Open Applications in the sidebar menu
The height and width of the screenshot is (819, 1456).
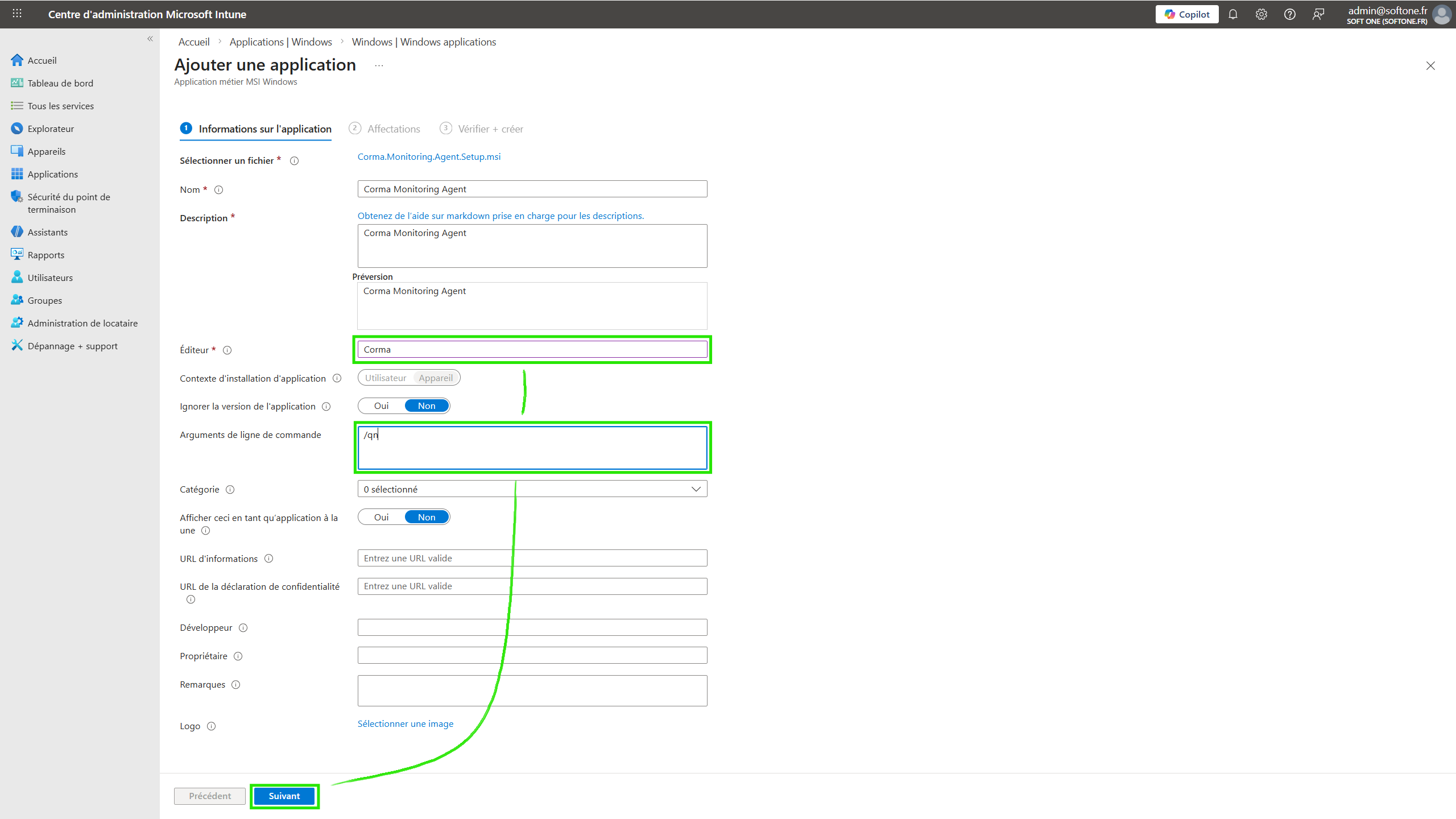pos(52,174)
